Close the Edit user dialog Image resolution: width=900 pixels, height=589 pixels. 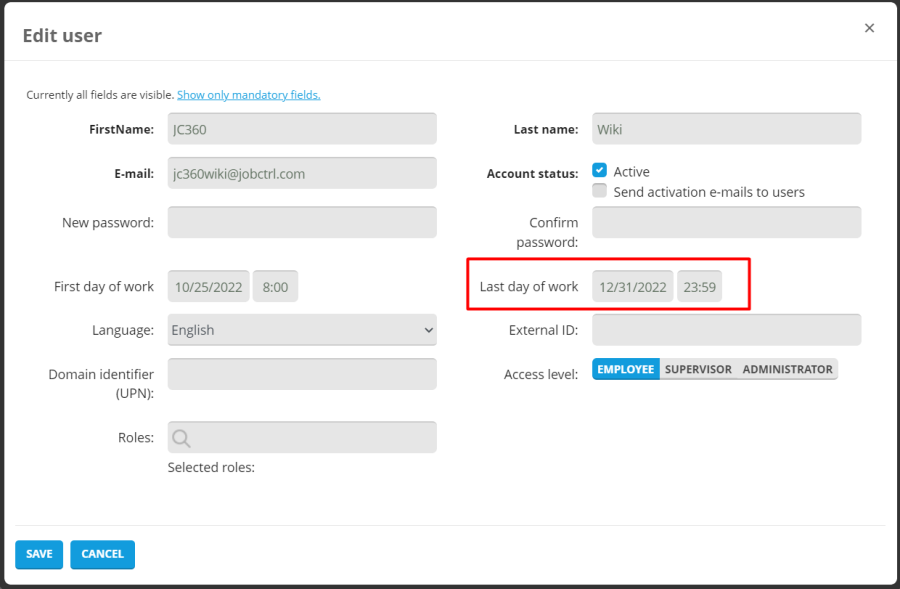click(x=869, y=28)
